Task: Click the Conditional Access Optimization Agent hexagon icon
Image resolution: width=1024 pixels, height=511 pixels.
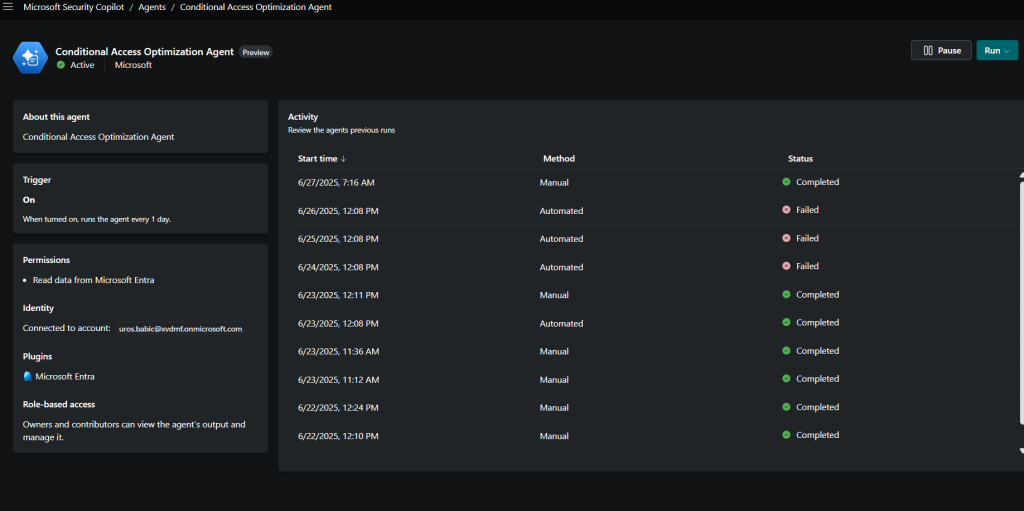Action: point(31,58)
